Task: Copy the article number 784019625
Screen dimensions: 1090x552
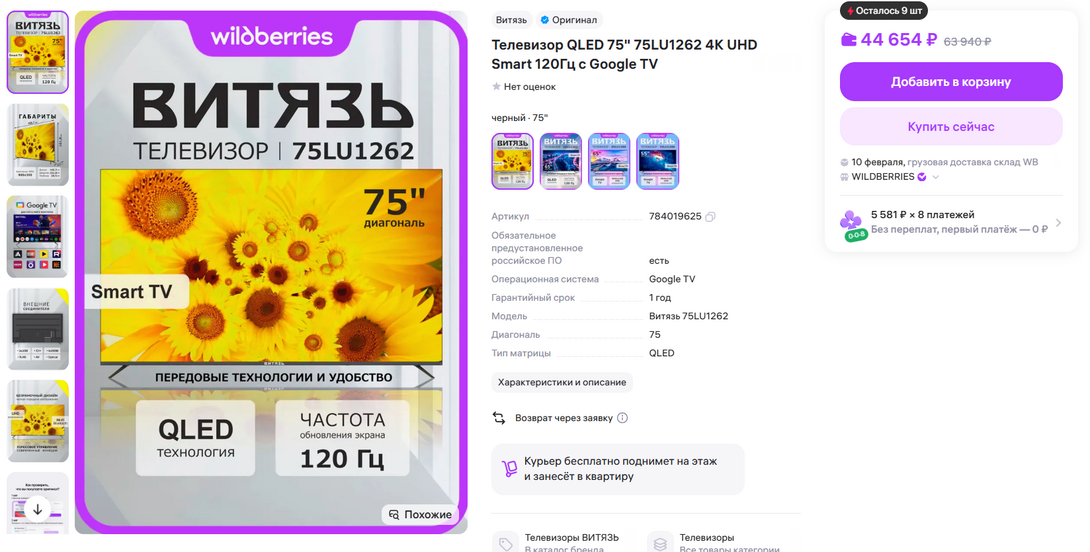Action: point(710,217)
